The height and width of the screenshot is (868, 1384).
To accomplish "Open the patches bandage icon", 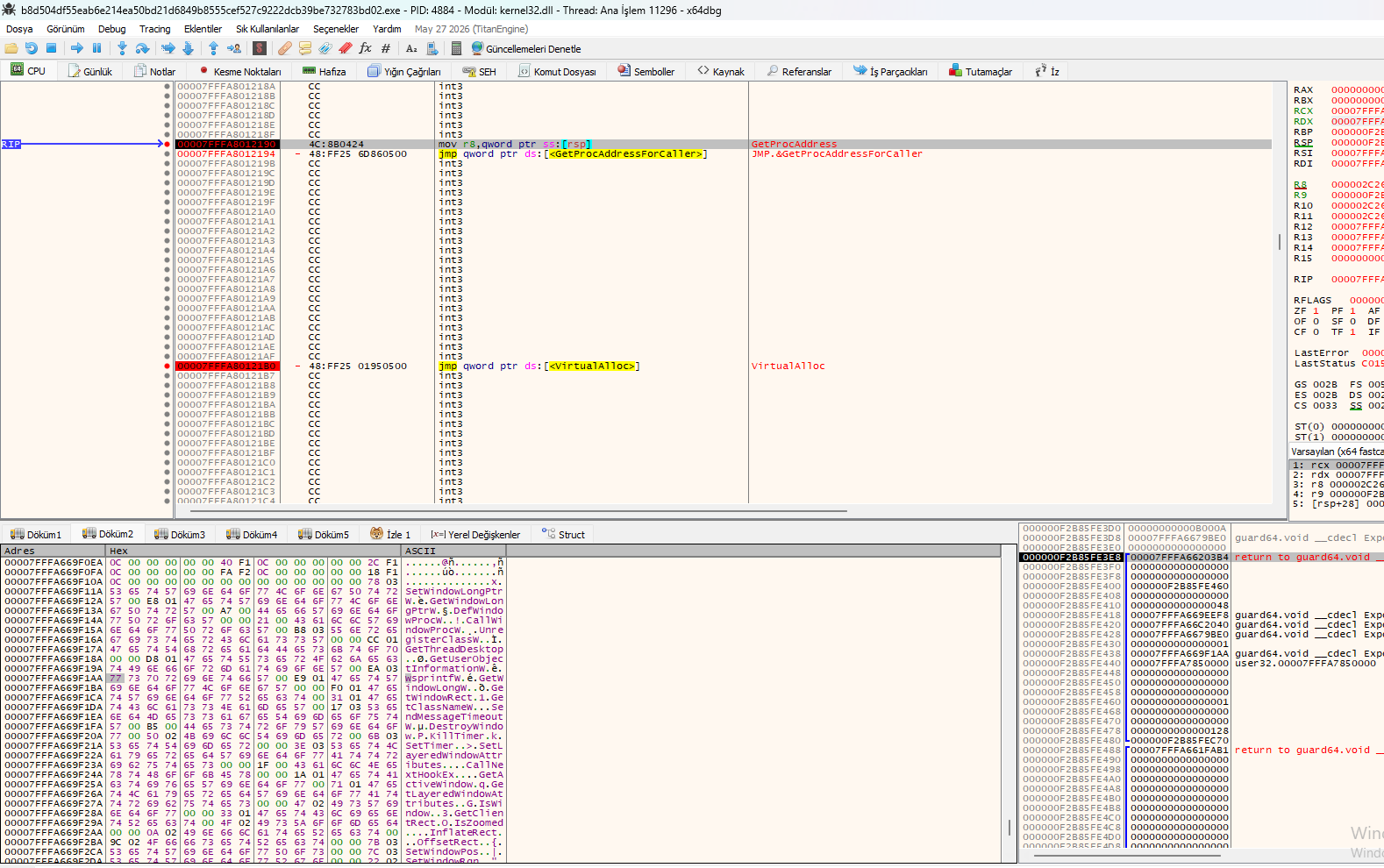I will [x=285, y=48].
